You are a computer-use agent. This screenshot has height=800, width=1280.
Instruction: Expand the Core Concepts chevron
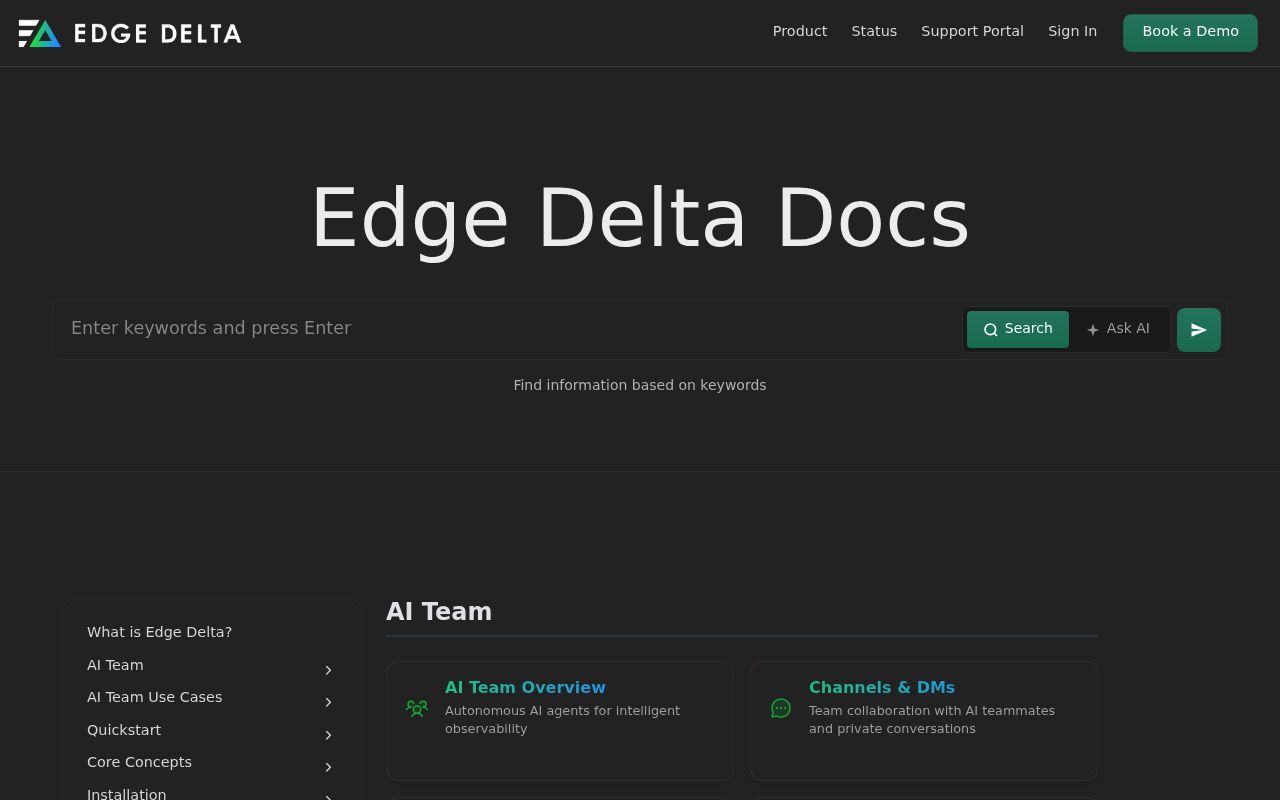click(x=328, y=767)
